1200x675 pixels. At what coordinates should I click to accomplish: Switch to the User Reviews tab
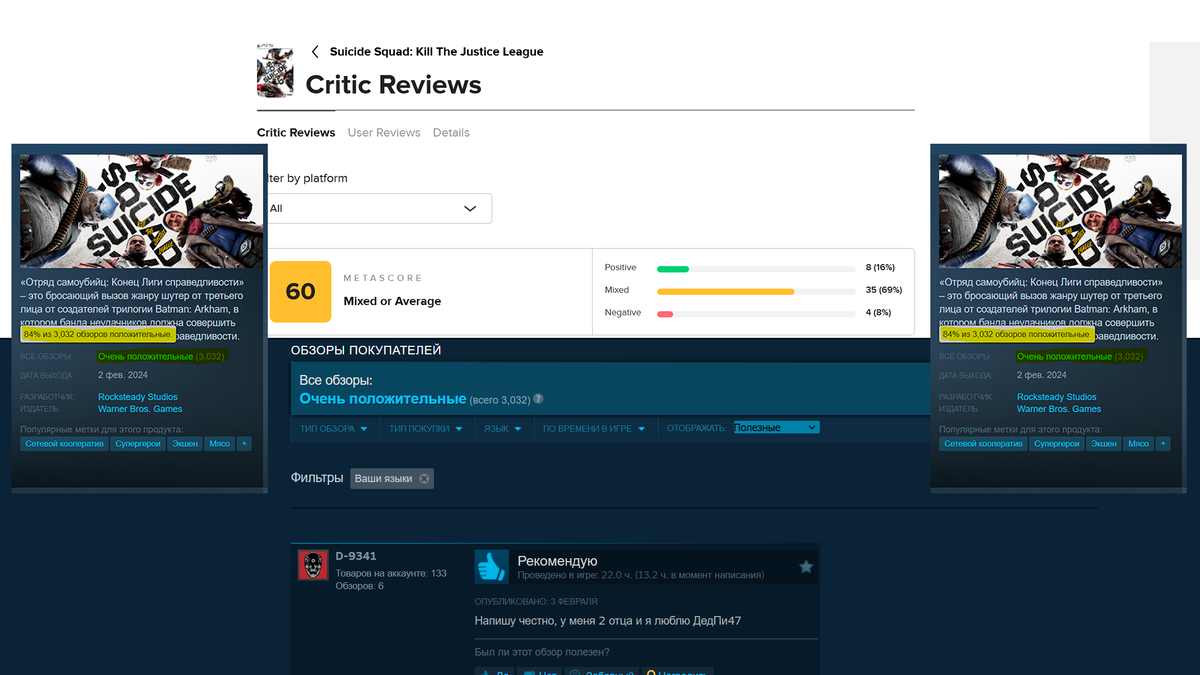[x=384, y=133]
